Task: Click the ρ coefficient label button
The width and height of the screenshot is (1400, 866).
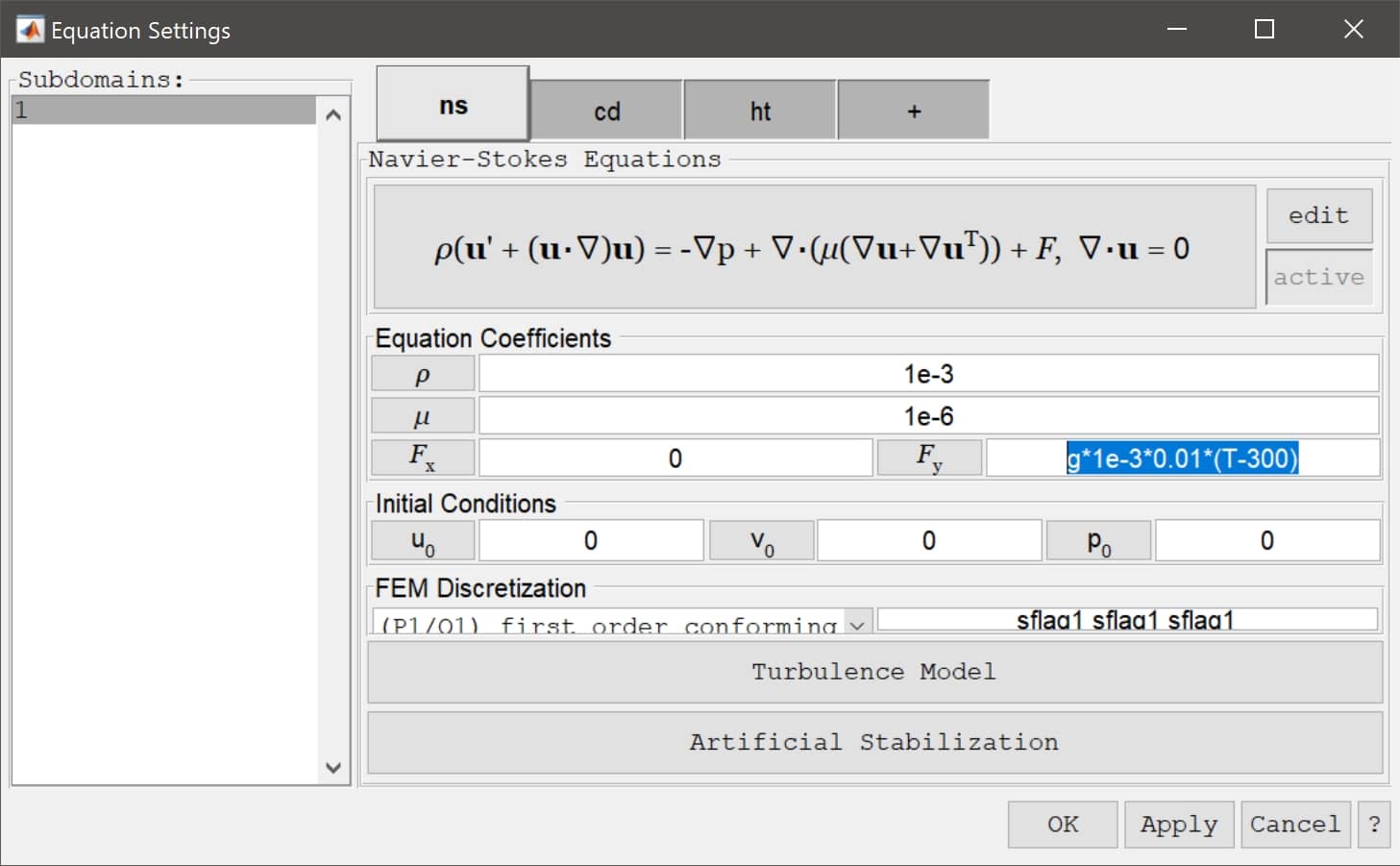Action: coord(423,374)
